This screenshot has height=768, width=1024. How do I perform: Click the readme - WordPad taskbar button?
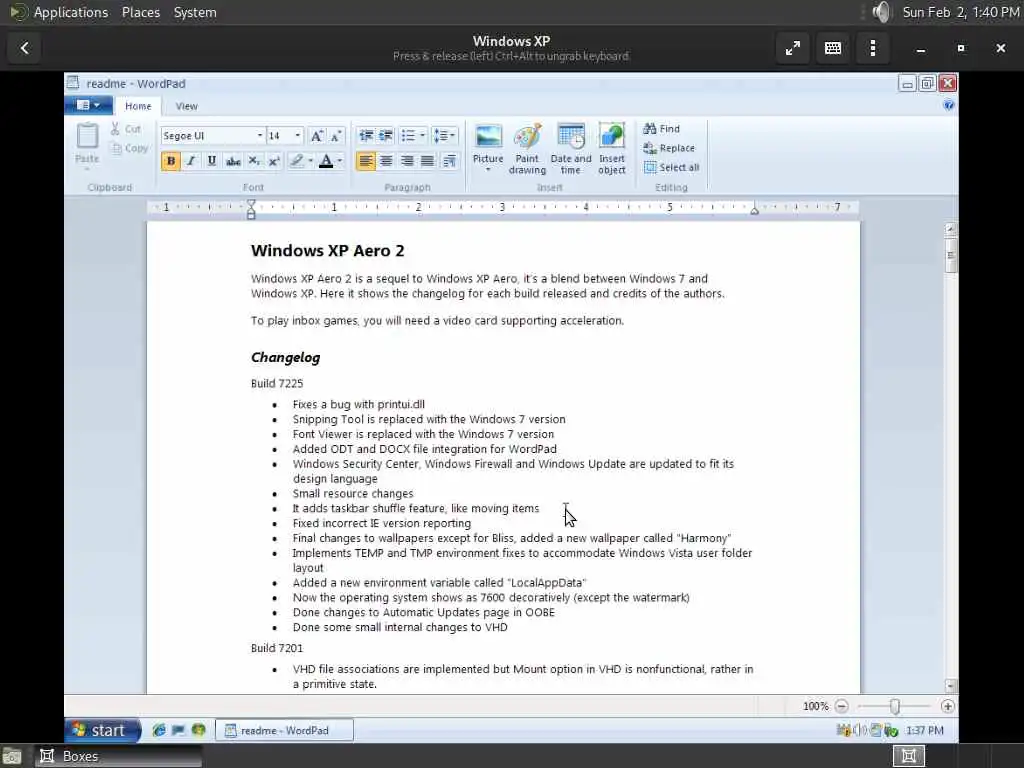(x=284, y=730)
